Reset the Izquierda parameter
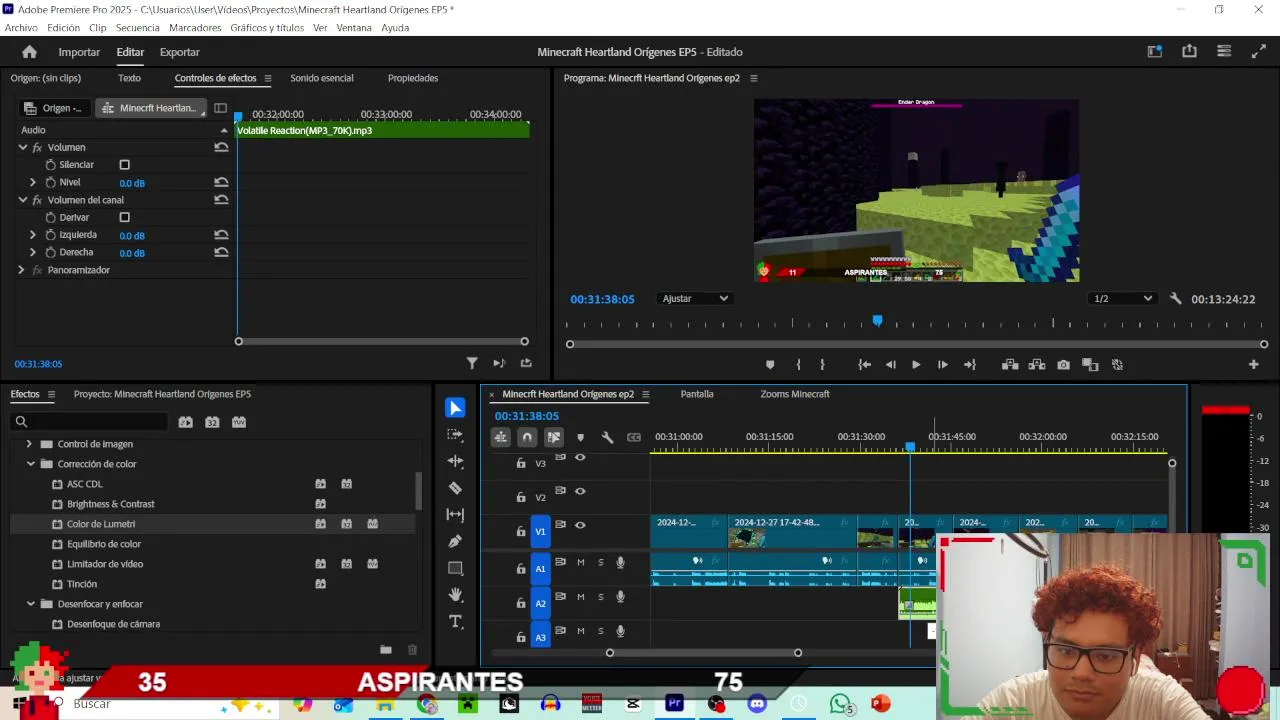 pos(221,235)
